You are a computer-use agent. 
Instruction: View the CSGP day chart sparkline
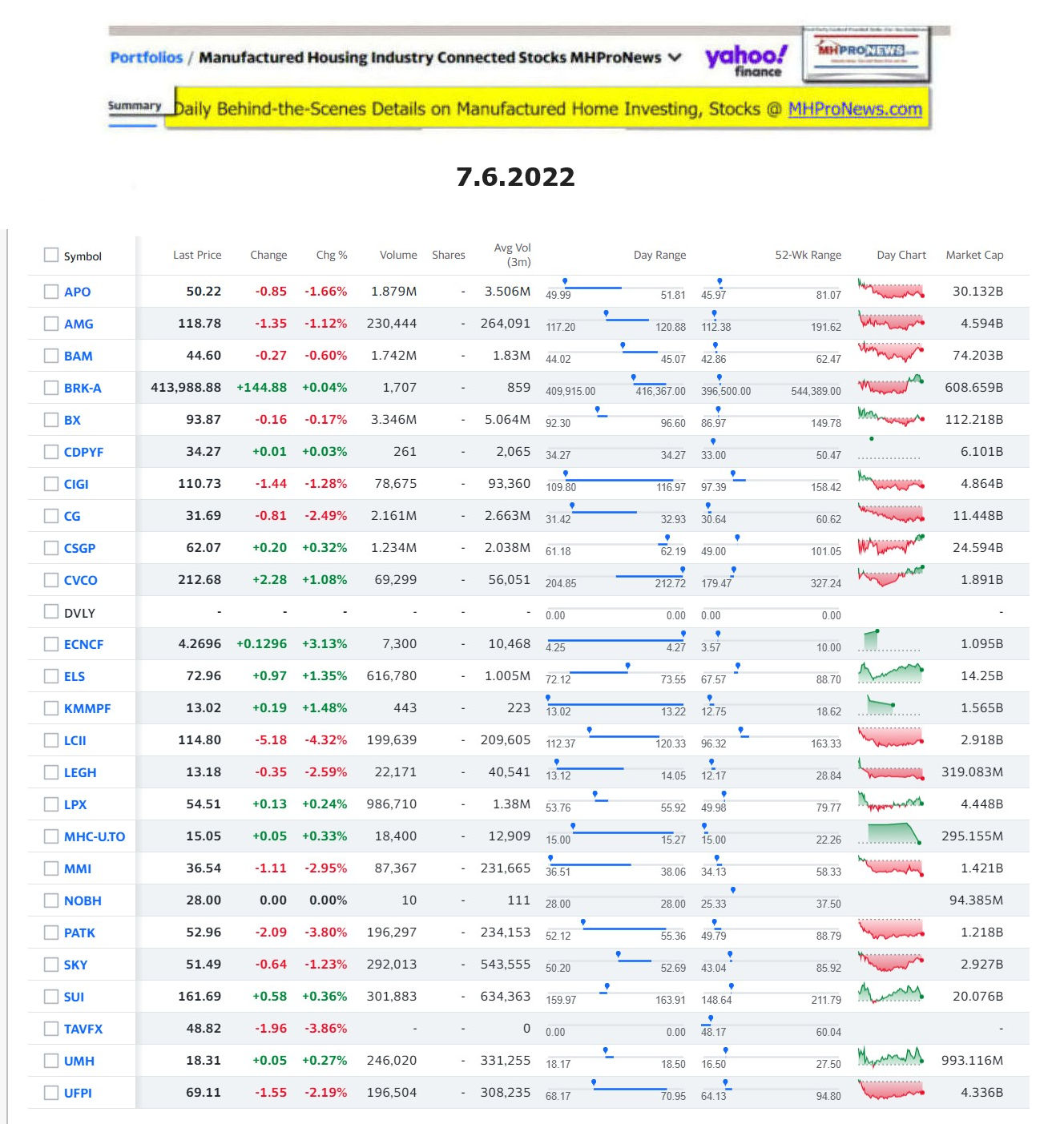[891, 545]
